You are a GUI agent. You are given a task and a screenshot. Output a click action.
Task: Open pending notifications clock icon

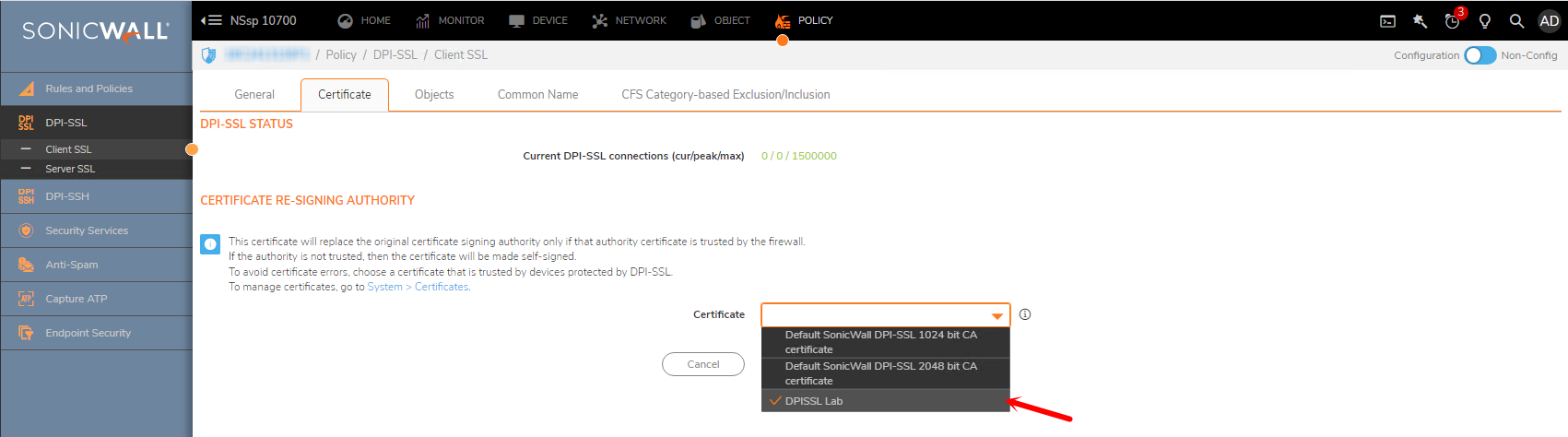(1453, 21)
